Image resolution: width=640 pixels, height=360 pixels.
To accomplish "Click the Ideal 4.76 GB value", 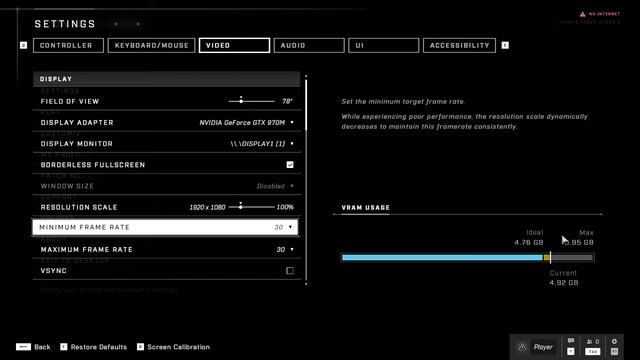I will pyautogui.click(x=529, y=242).
